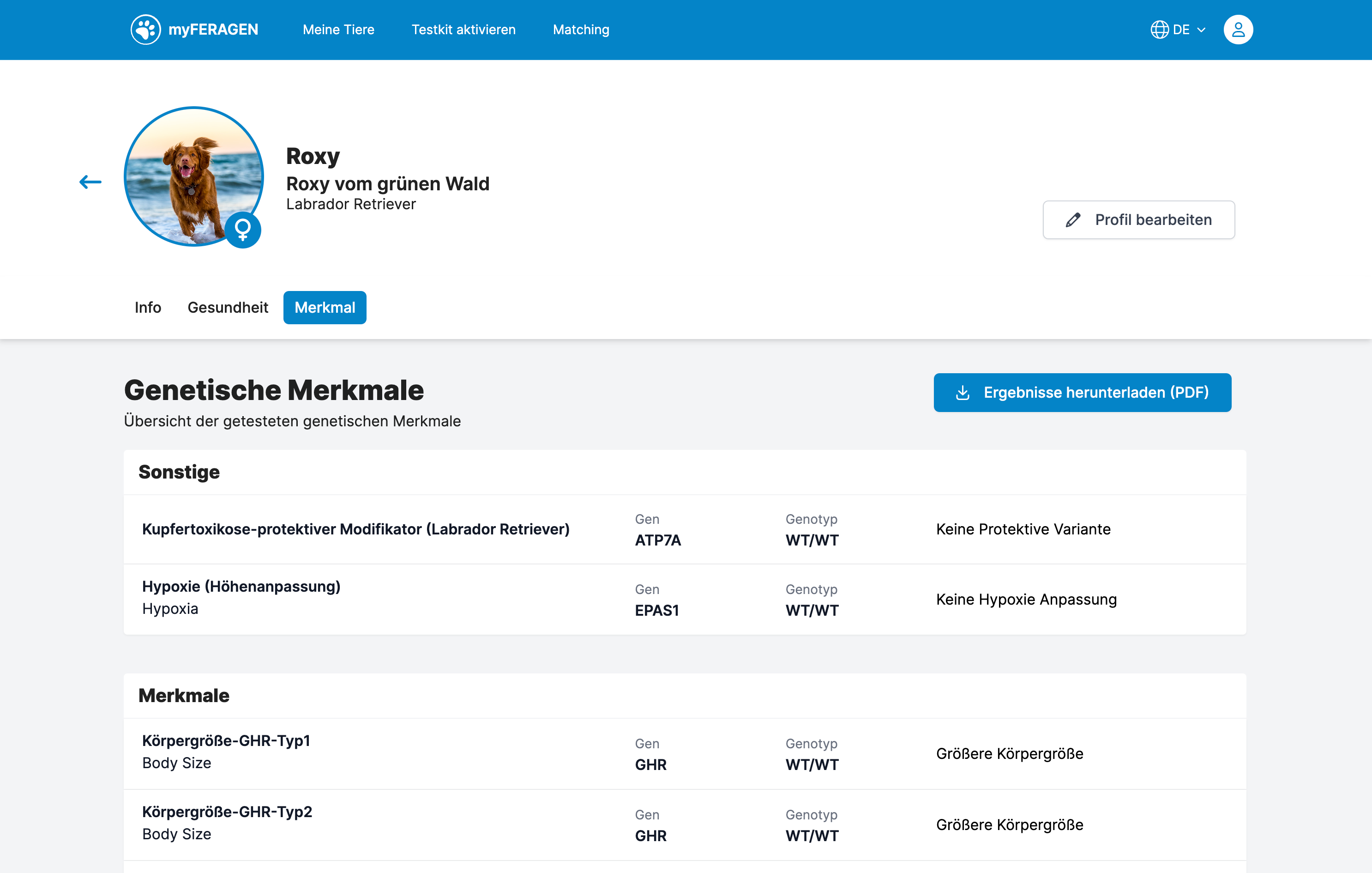Viewport: 1372px width, 873px height.
Task: Click the female gender symbol badge
Action: point(243,230)
